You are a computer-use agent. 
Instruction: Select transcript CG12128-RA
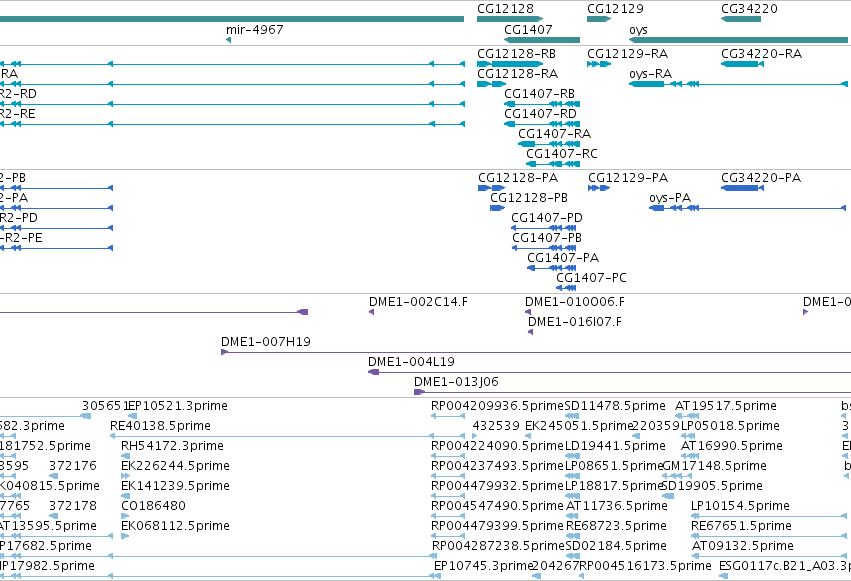click(491, 84)
